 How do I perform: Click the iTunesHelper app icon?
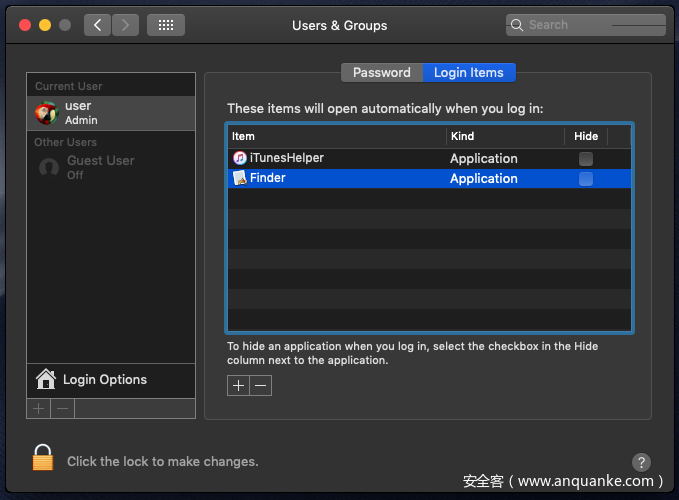pyautogui.click(x=240, y=158)
